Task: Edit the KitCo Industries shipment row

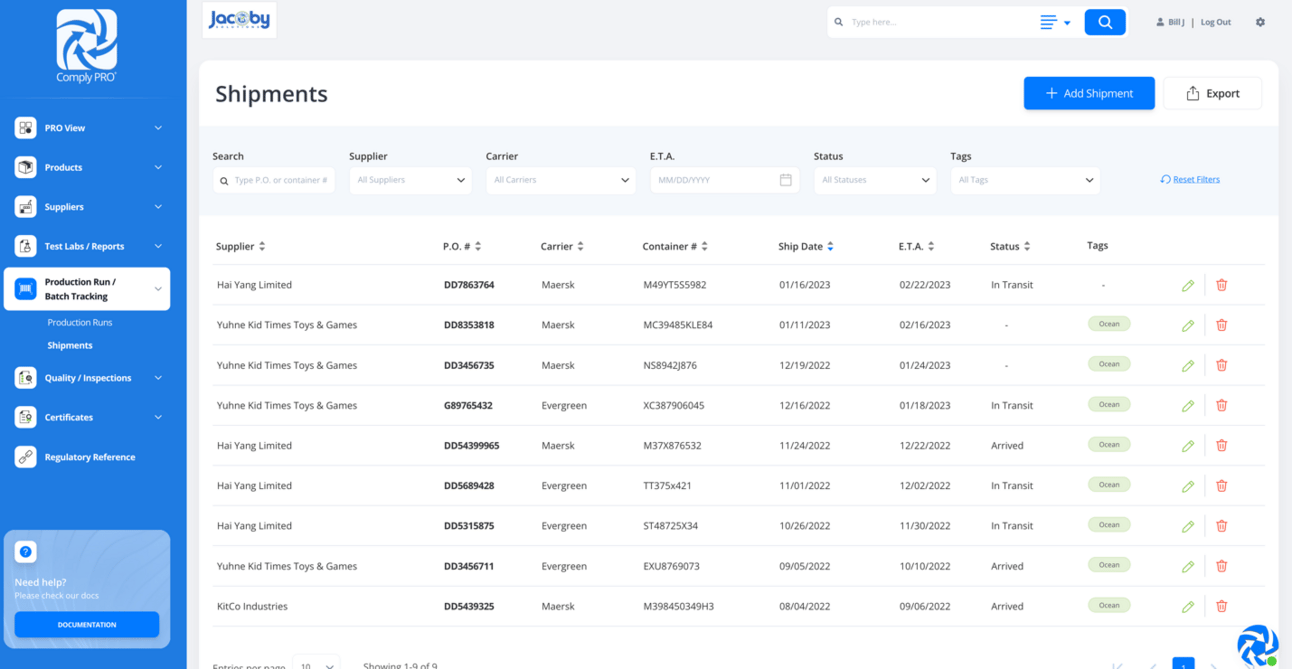Action: 1187,607
